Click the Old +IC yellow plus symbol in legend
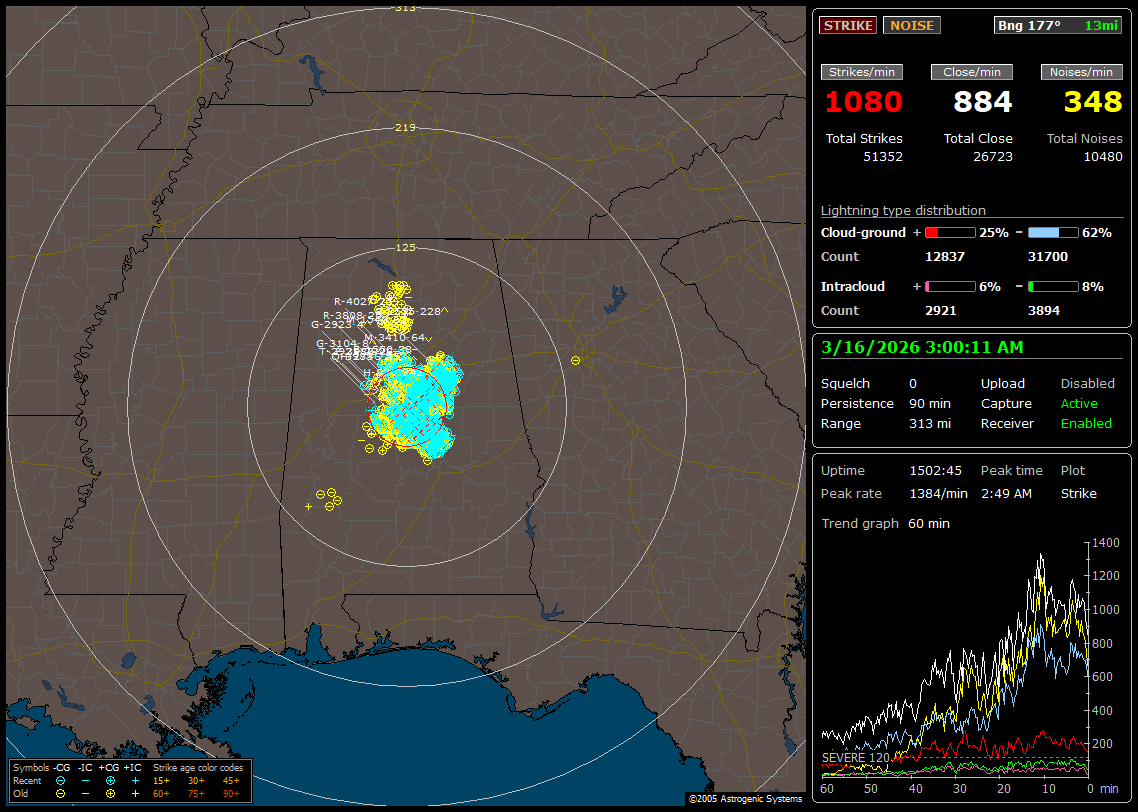Viewport: 1138px width, 812px height. 135,793
